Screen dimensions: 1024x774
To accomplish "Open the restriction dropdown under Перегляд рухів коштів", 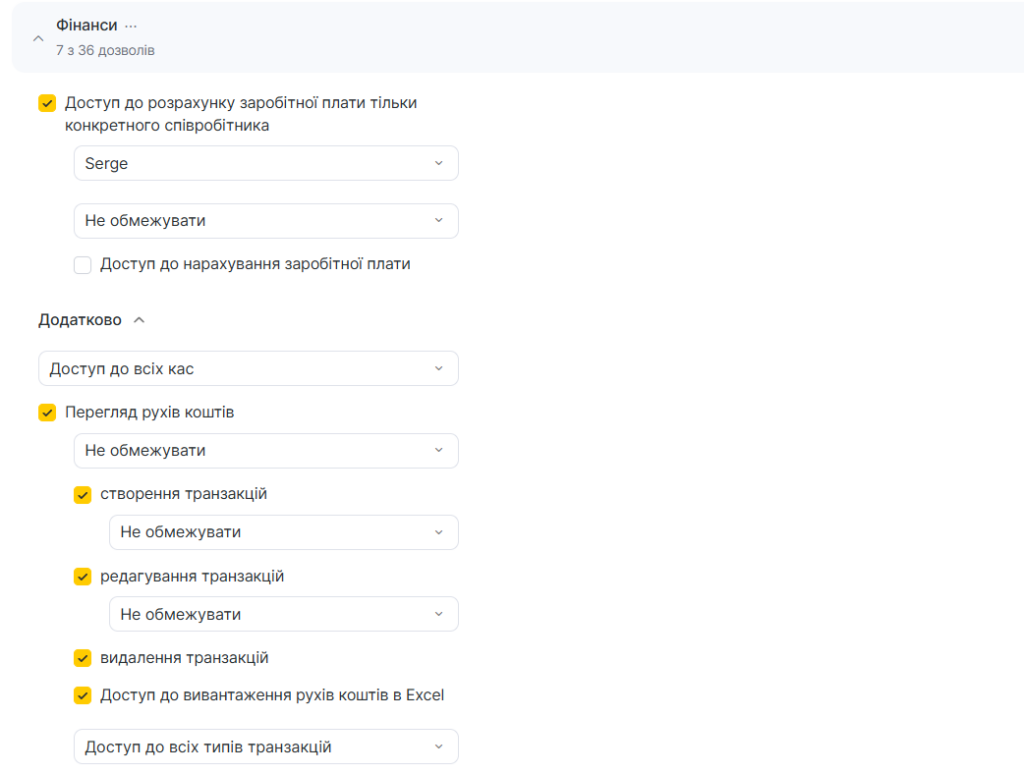I will (266, 451).
